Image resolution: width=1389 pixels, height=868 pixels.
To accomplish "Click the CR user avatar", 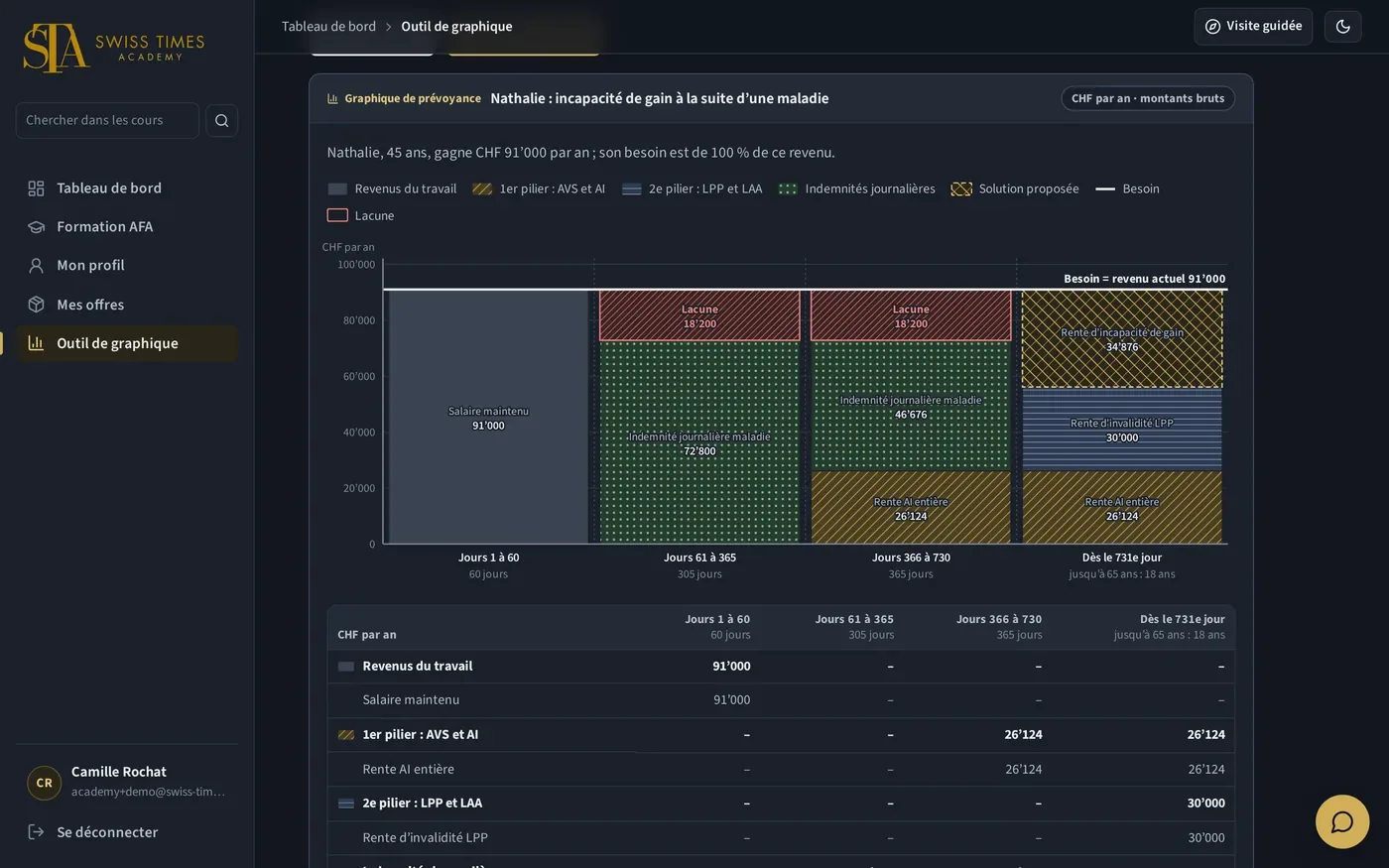I will coord(45,783).
